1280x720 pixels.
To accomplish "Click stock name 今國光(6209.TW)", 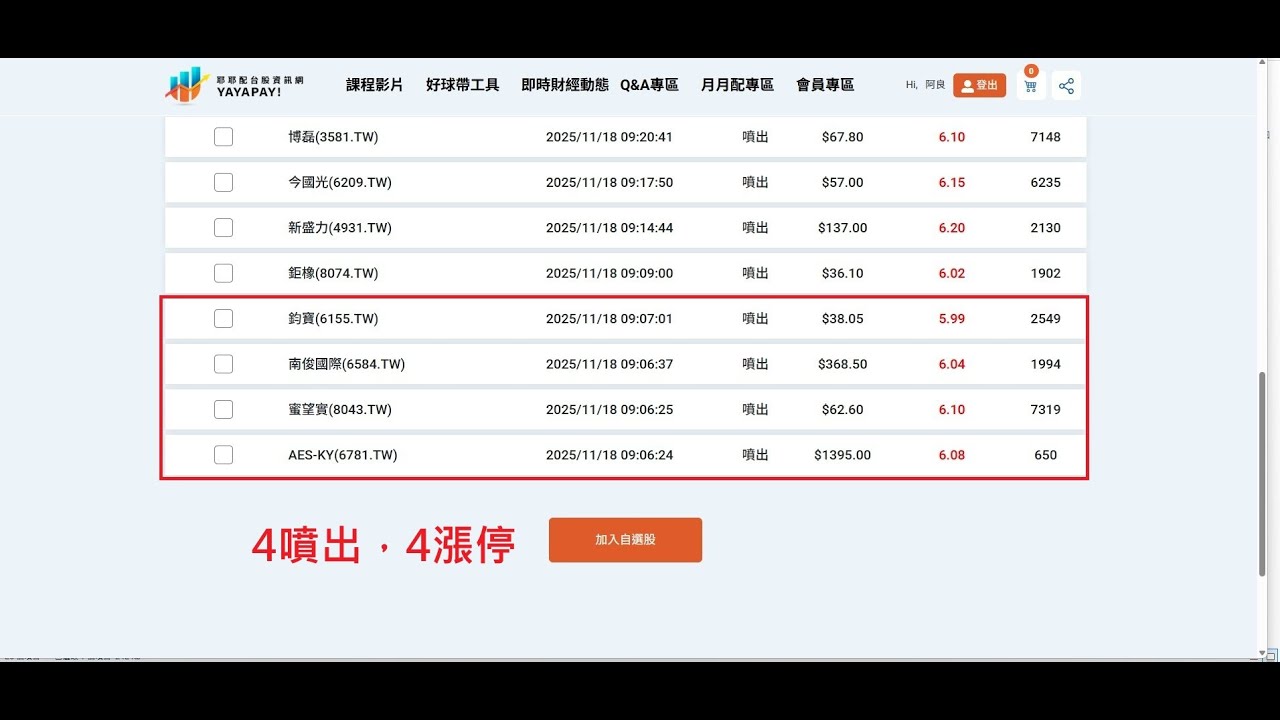I will coord(340,182).
